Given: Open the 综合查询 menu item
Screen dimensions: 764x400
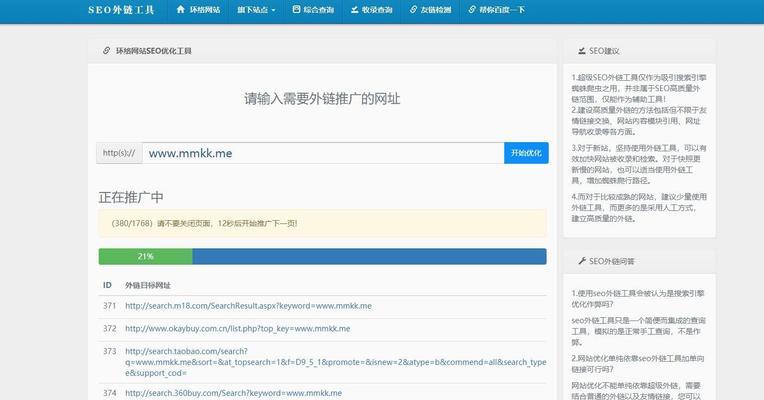Looking at the screenshot, I should coord(319,10).
